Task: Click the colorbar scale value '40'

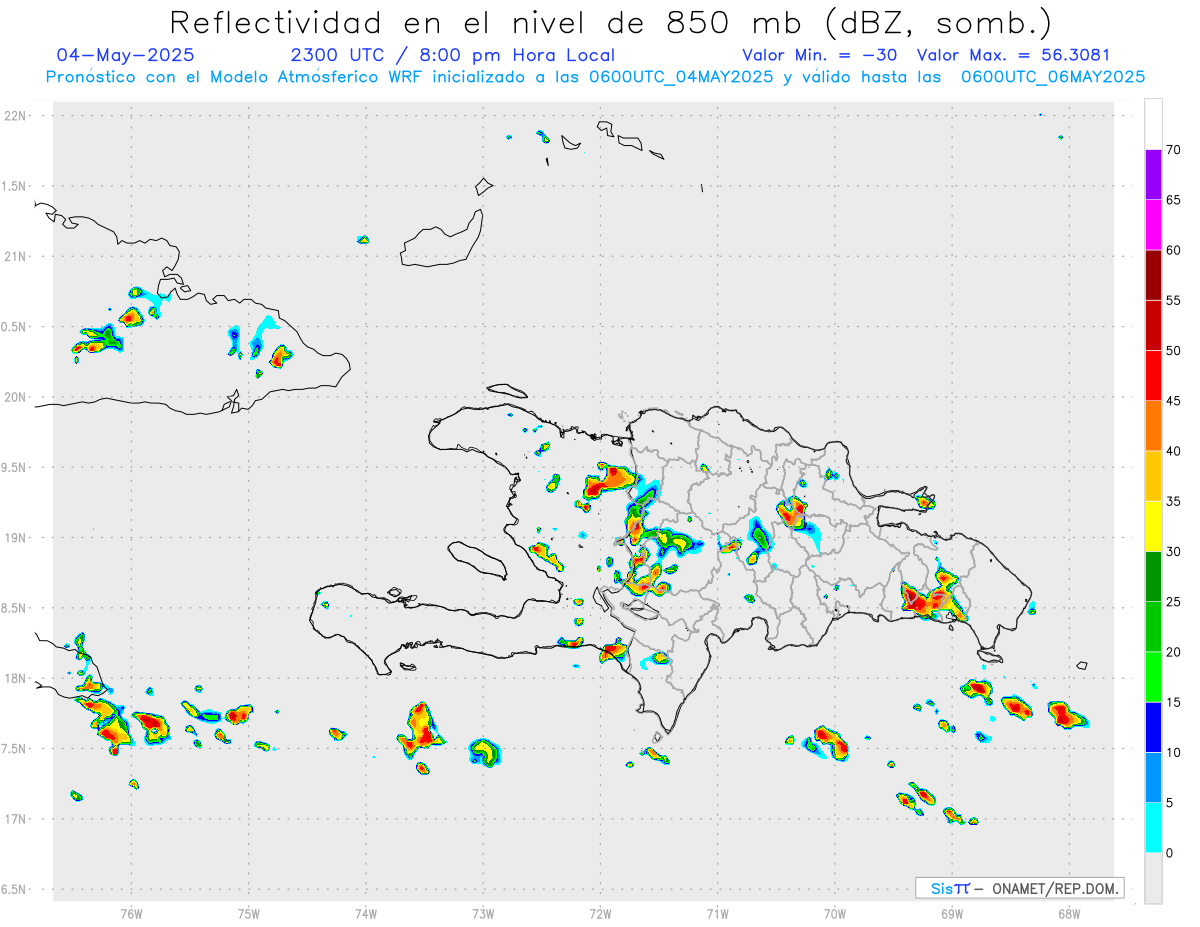Action: tap(1173, 451)
